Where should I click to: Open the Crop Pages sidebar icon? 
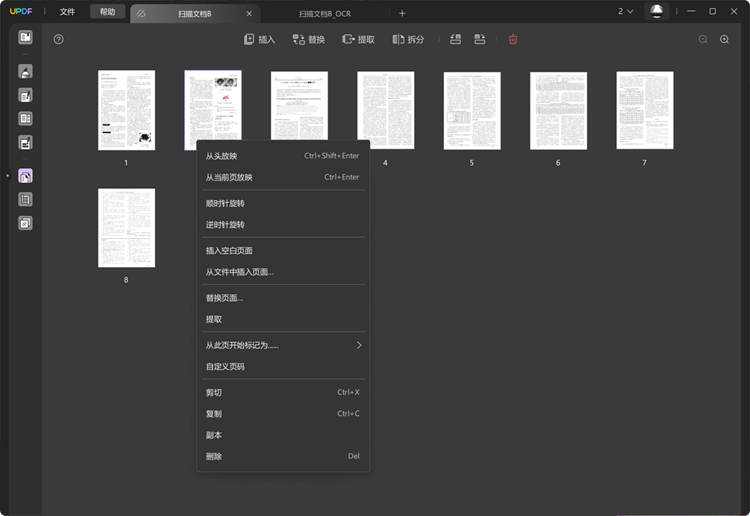tap(25, 199)
